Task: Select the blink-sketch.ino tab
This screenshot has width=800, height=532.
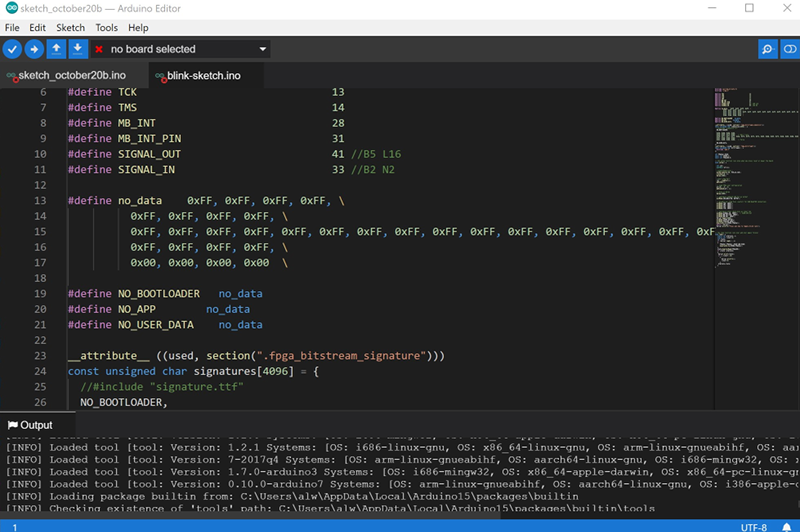Action: pyautogui.click(x=203, y=75)
